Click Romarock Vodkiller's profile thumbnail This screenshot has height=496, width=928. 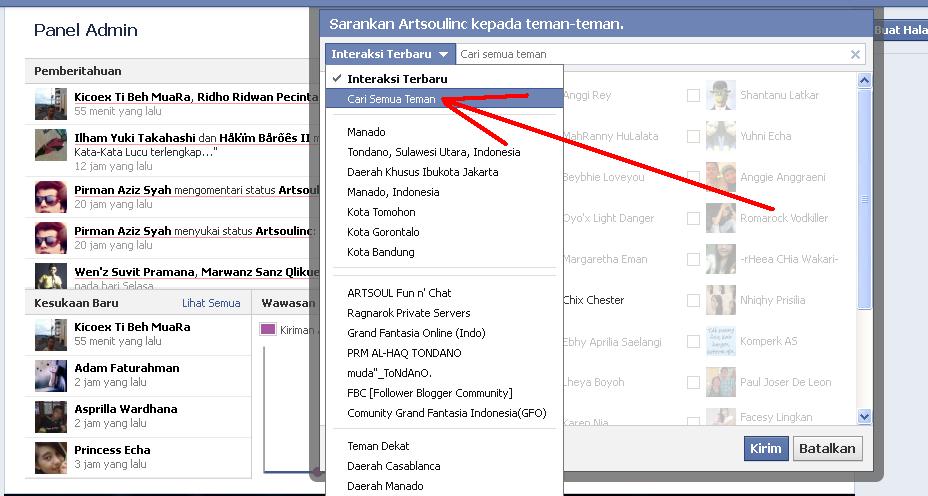coord(721,218)
